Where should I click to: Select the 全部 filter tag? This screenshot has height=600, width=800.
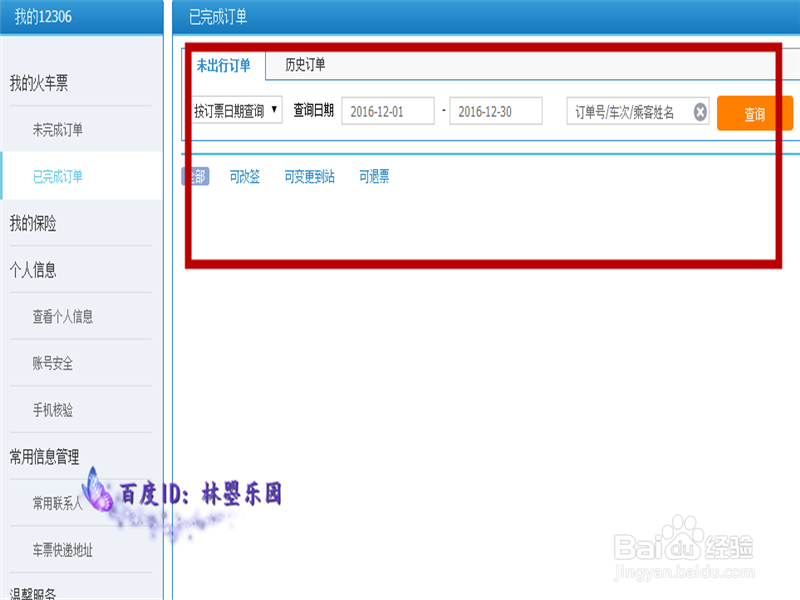(196, 177)
